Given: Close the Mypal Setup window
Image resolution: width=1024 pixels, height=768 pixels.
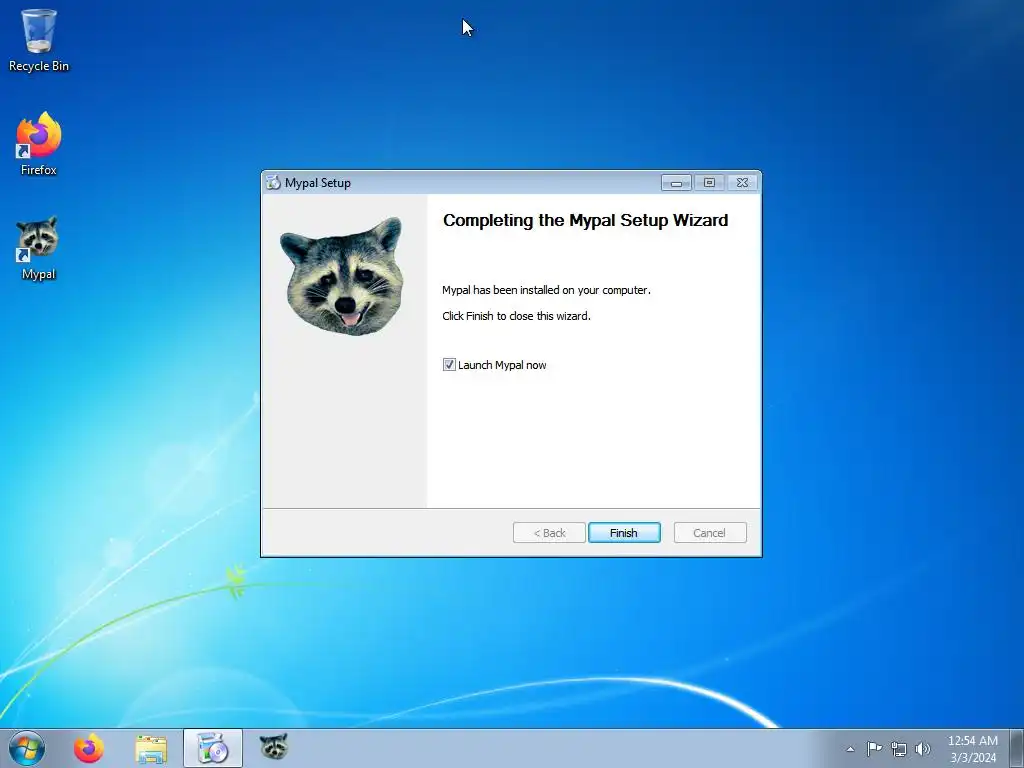Looking at the screenshot, I should pyautogui.click(x=743, y=183).
